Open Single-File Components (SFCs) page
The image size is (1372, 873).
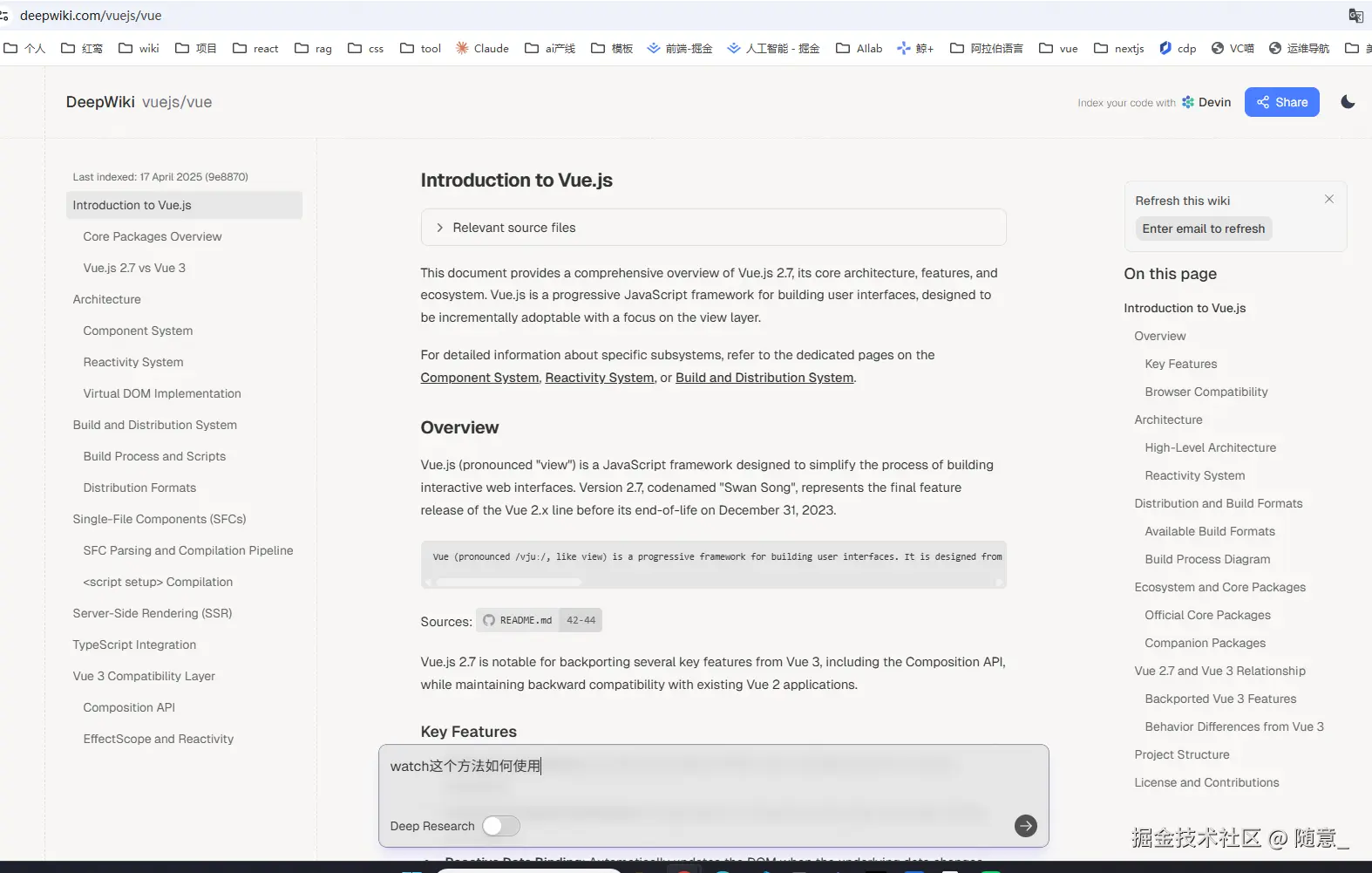[x=160, y=519]
